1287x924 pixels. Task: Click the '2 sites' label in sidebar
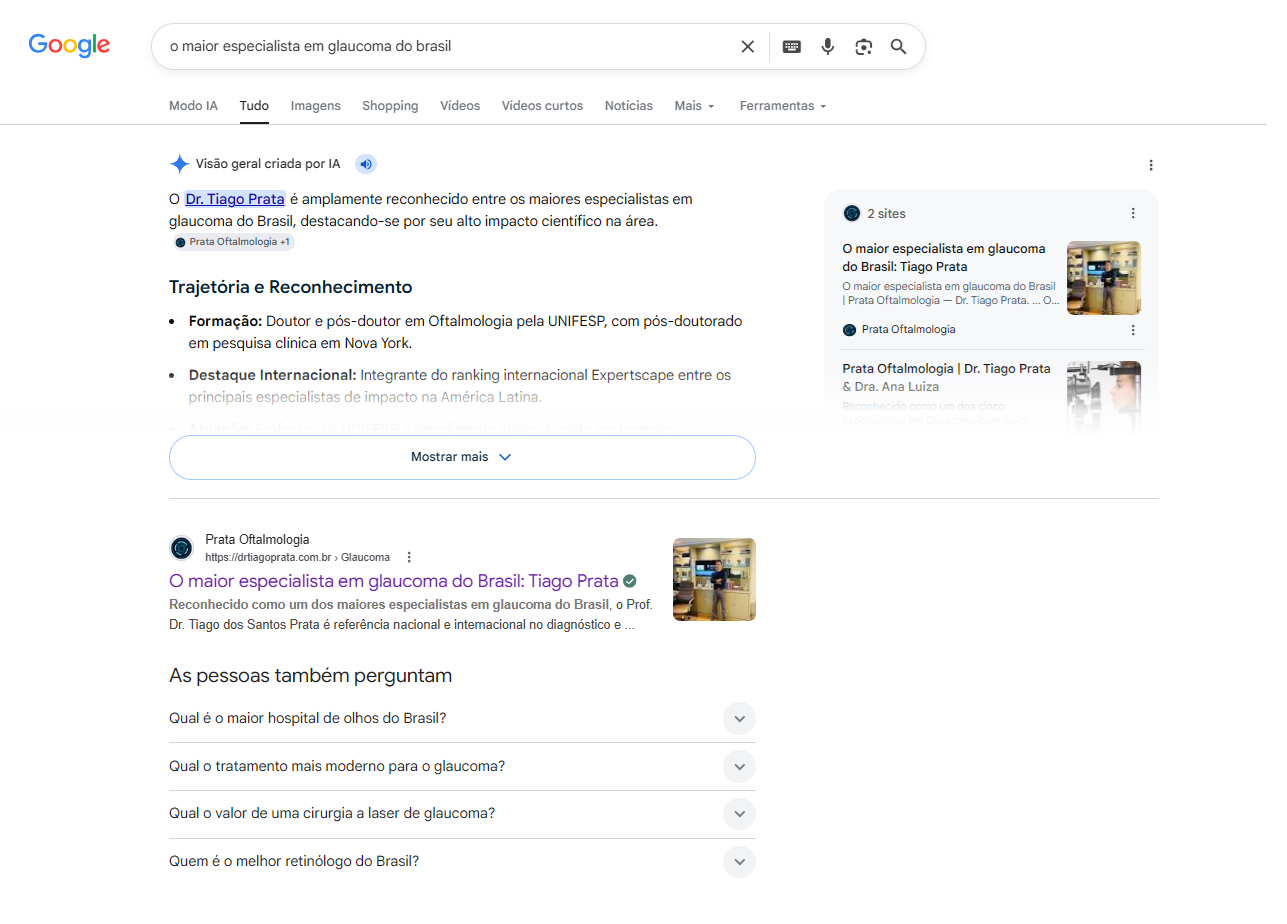(886, 213)
